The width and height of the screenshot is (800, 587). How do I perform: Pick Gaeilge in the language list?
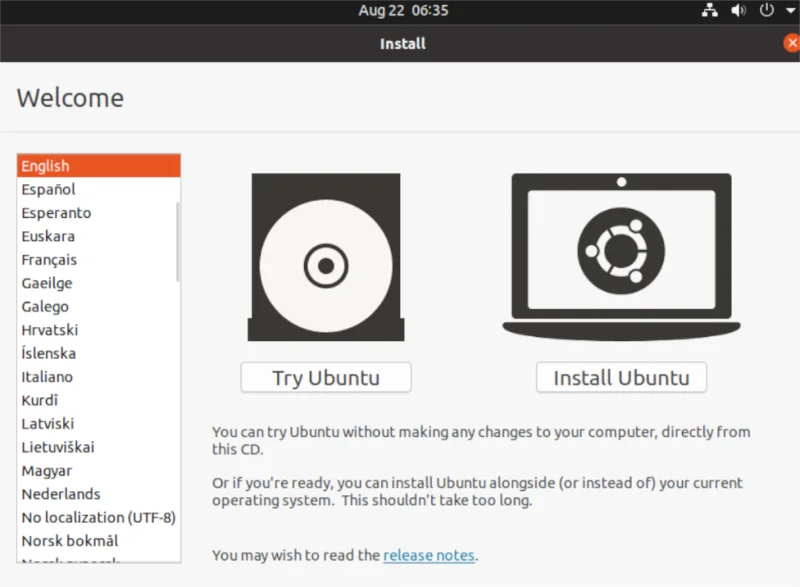(x=98, y=283)
